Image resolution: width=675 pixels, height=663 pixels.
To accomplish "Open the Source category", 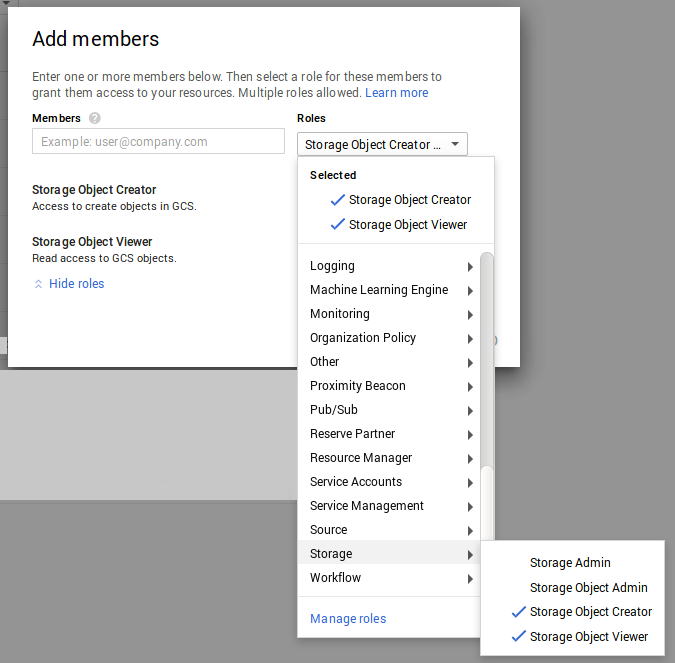I will click(389, 530).
